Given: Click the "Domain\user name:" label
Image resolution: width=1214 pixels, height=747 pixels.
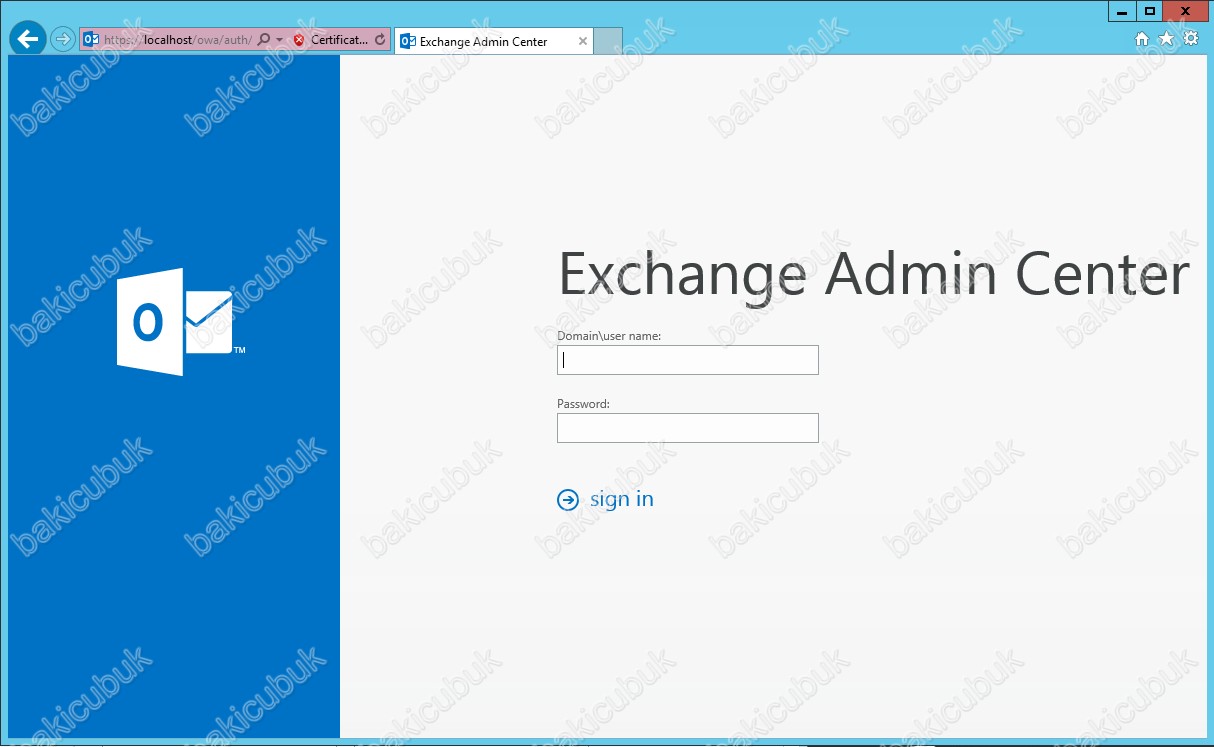Looking at the screenshot, I should (x=609, y=336).
